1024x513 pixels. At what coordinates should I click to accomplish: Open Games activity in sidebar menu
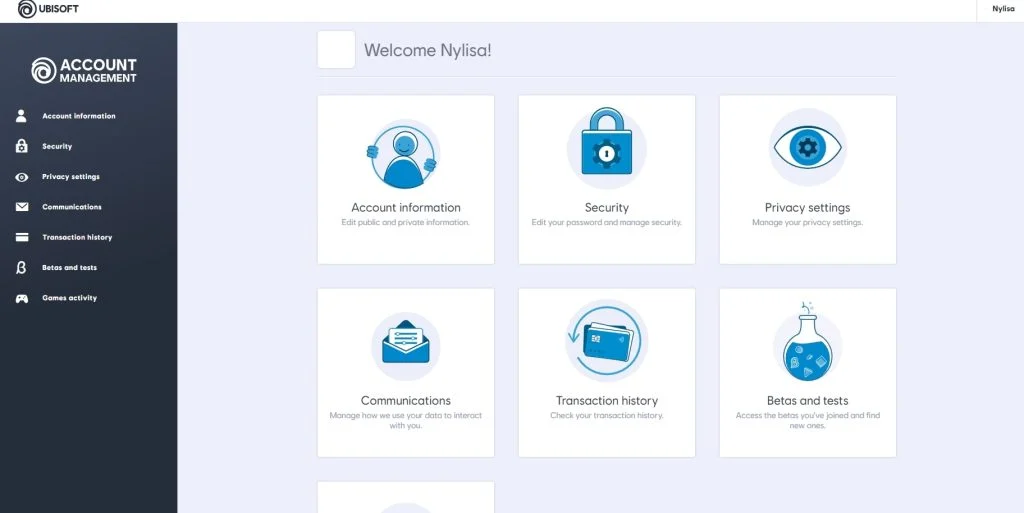click(69, 298)
